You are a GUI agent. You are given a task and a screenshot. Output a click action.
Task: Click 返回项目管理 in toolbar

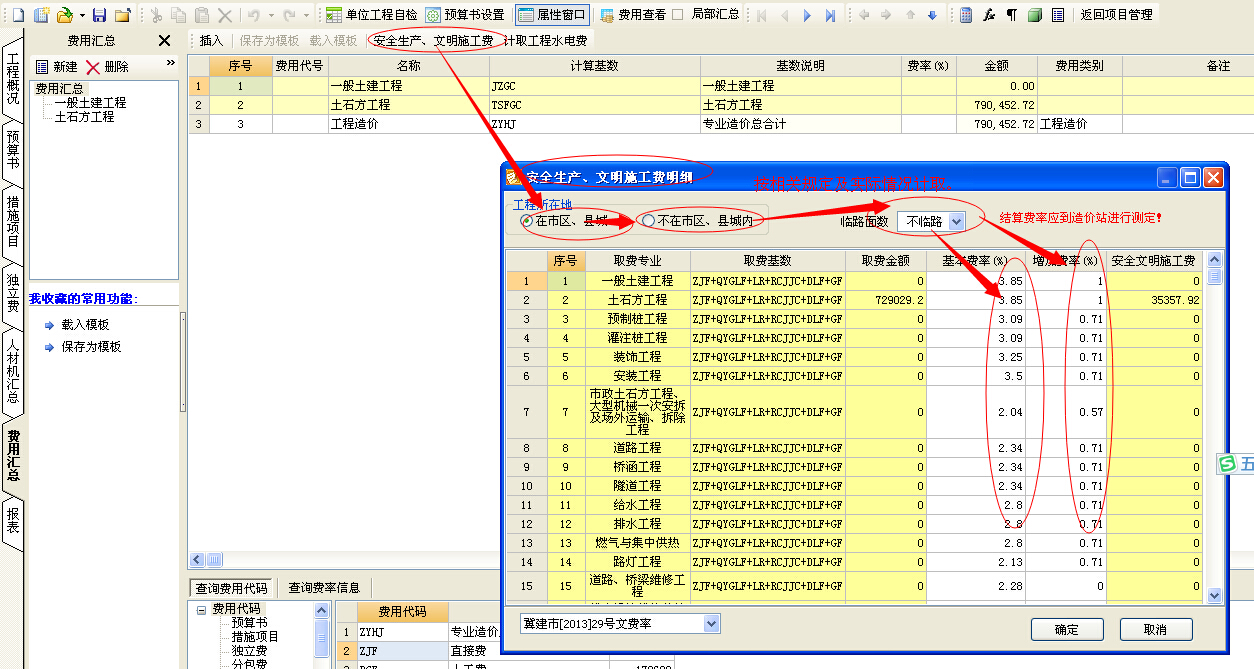coord(1117,15)
